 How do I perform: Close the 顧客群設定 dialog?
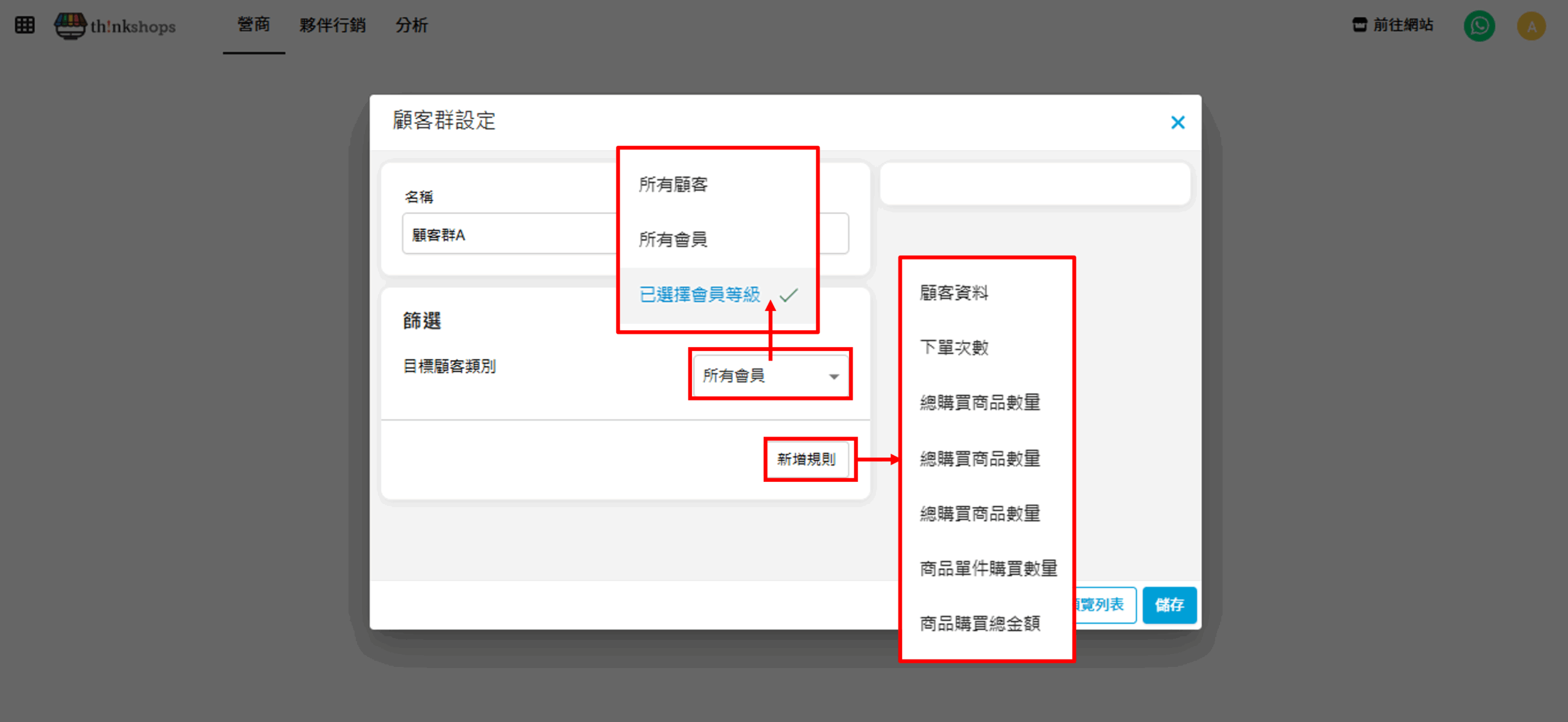(x=1177, y=122)
